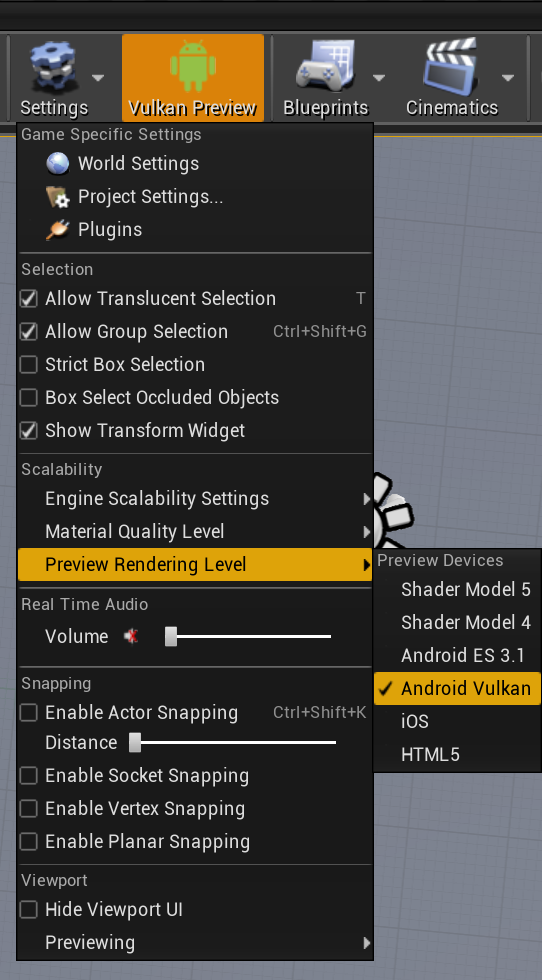This screenshot has height=980, width=542.
Task: Enable Strict Box Selection checkbox
Action: (x=29, y=365)
